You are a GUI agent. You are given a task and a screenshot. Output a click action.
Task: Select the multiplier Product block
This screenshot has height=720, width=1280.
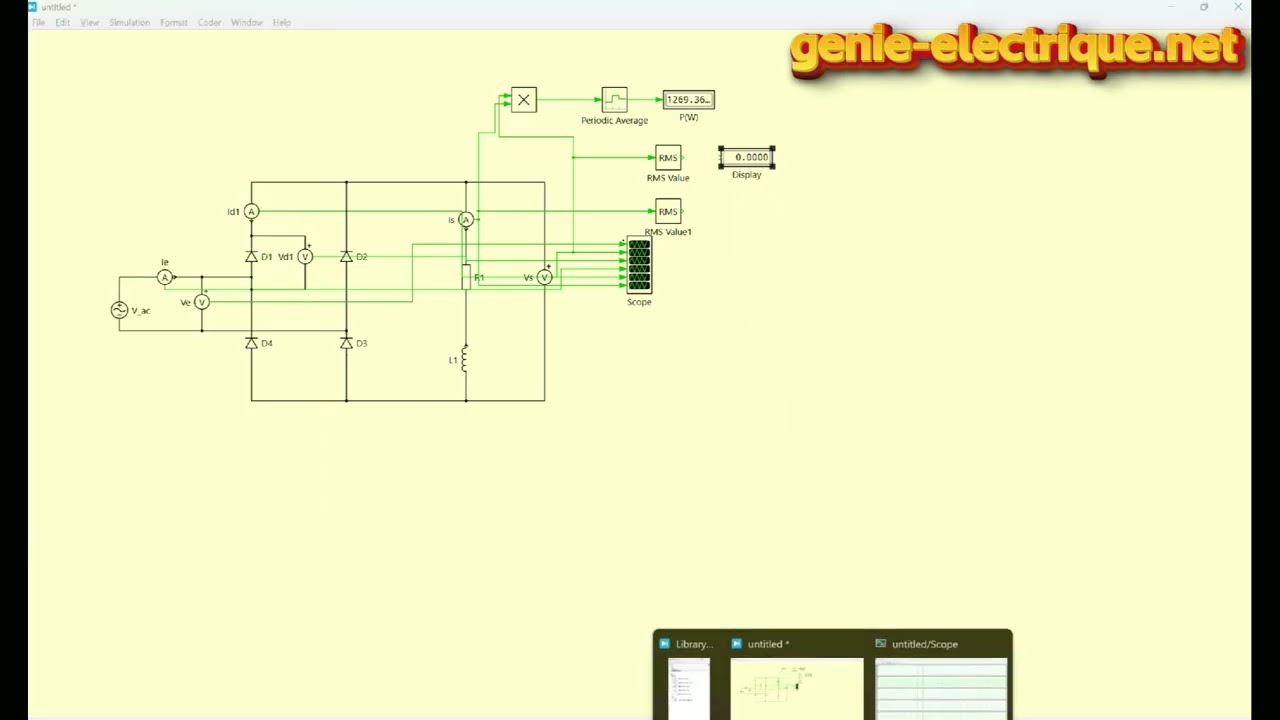point(524,100)
